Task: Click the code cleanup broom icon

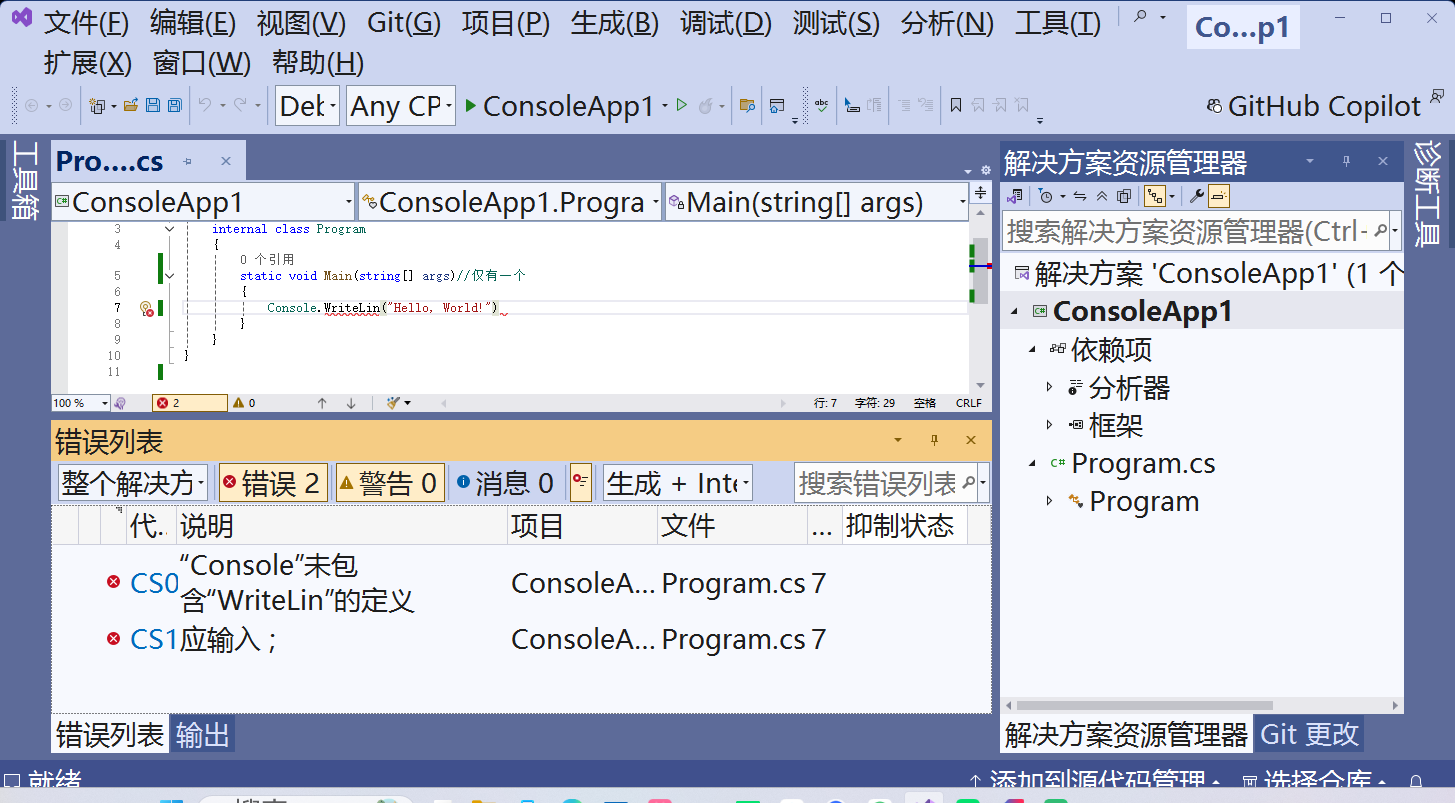Action: [x=394, y=403]
